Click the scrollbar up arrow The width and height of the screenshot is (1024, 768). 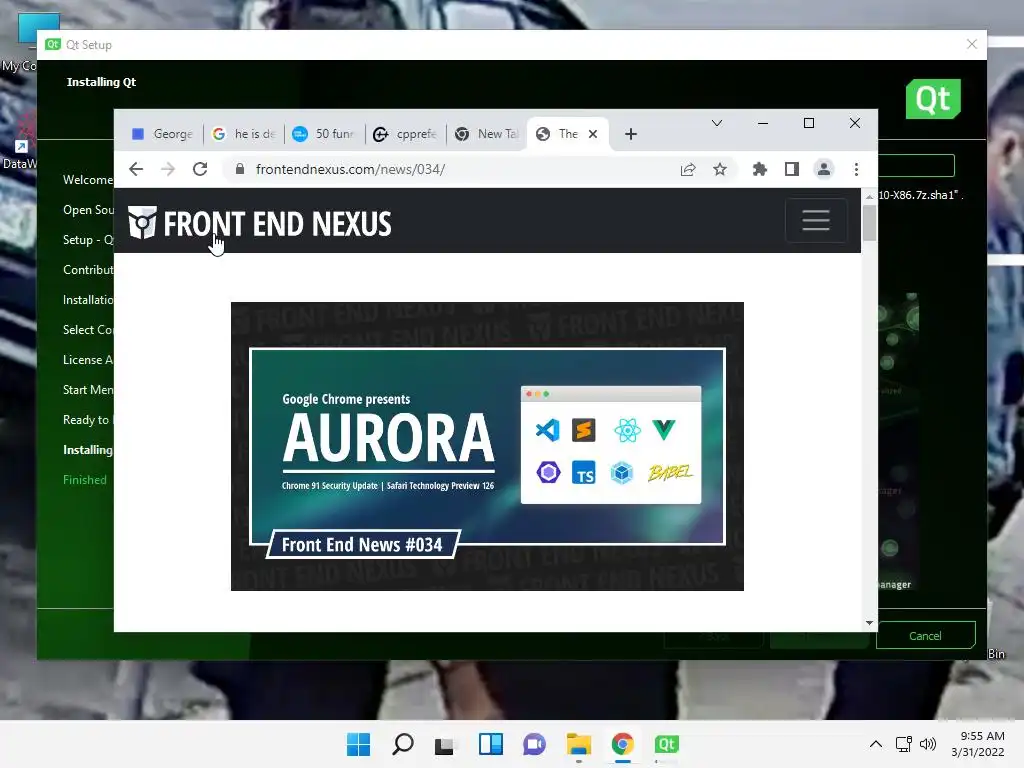coord(869,197)
